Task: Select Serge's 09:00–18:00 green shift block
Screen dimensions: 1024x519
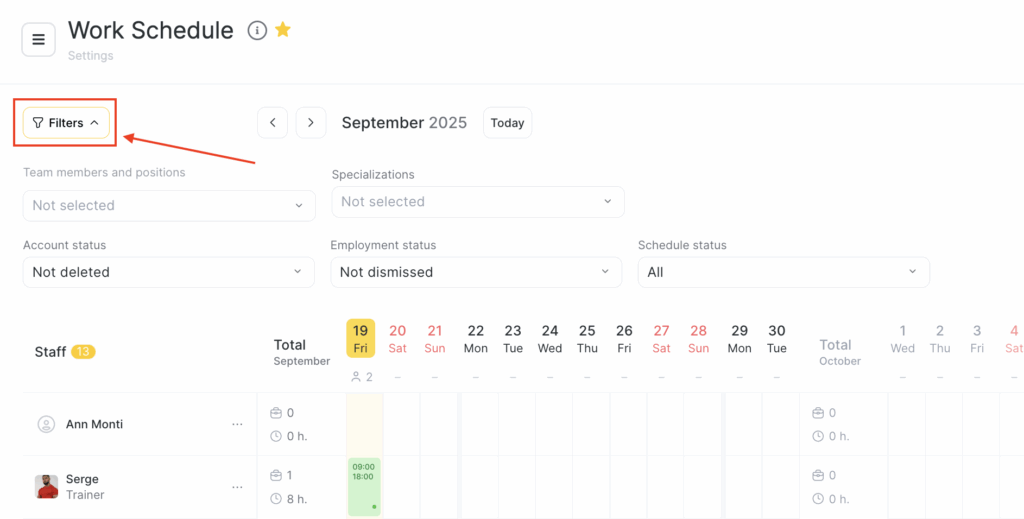Action: (364, 487)
